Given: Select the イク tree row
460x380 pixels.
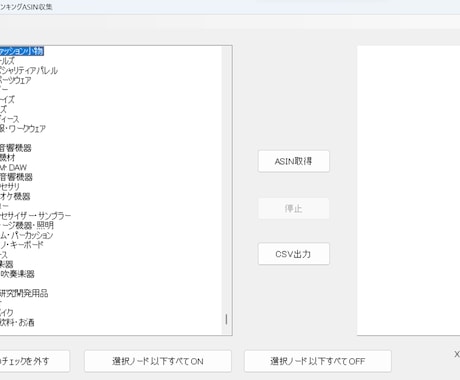Looking at the screenshot, I should (x=7, y=313).
